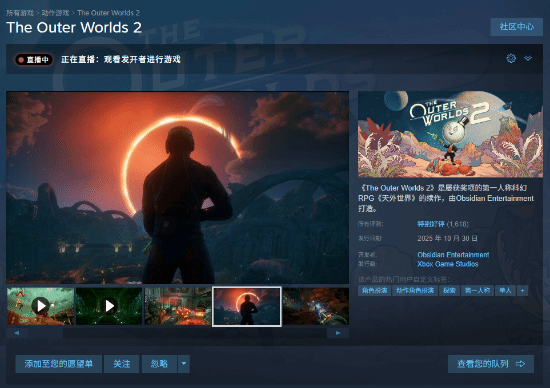This screenshot has height=388, width=550.
Task: Click the thumbnail strip scrollbar handle
Action: 46,333
